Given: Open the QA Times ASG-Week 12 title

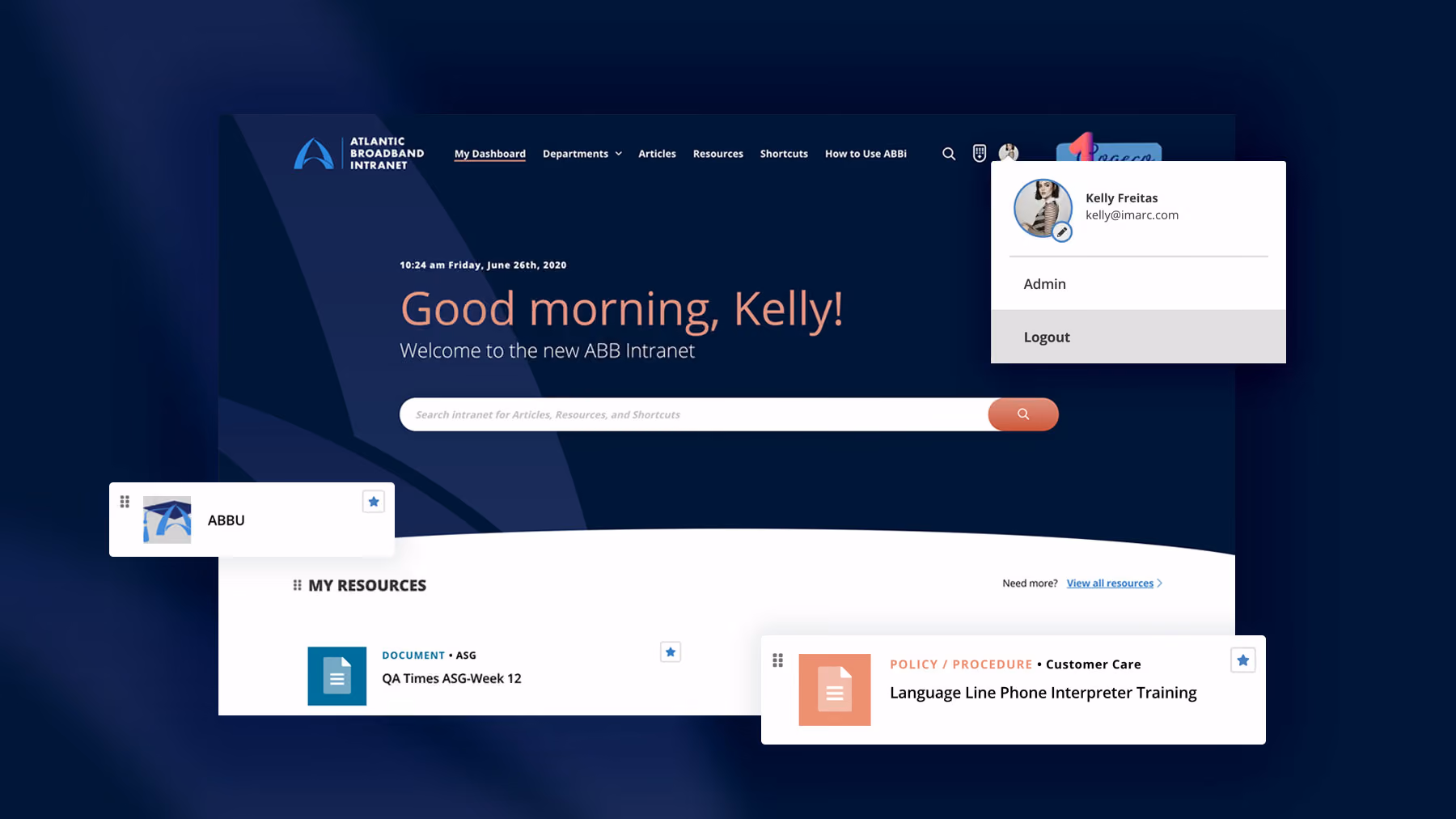Looking at the screenshot, I should pos(451,679).
